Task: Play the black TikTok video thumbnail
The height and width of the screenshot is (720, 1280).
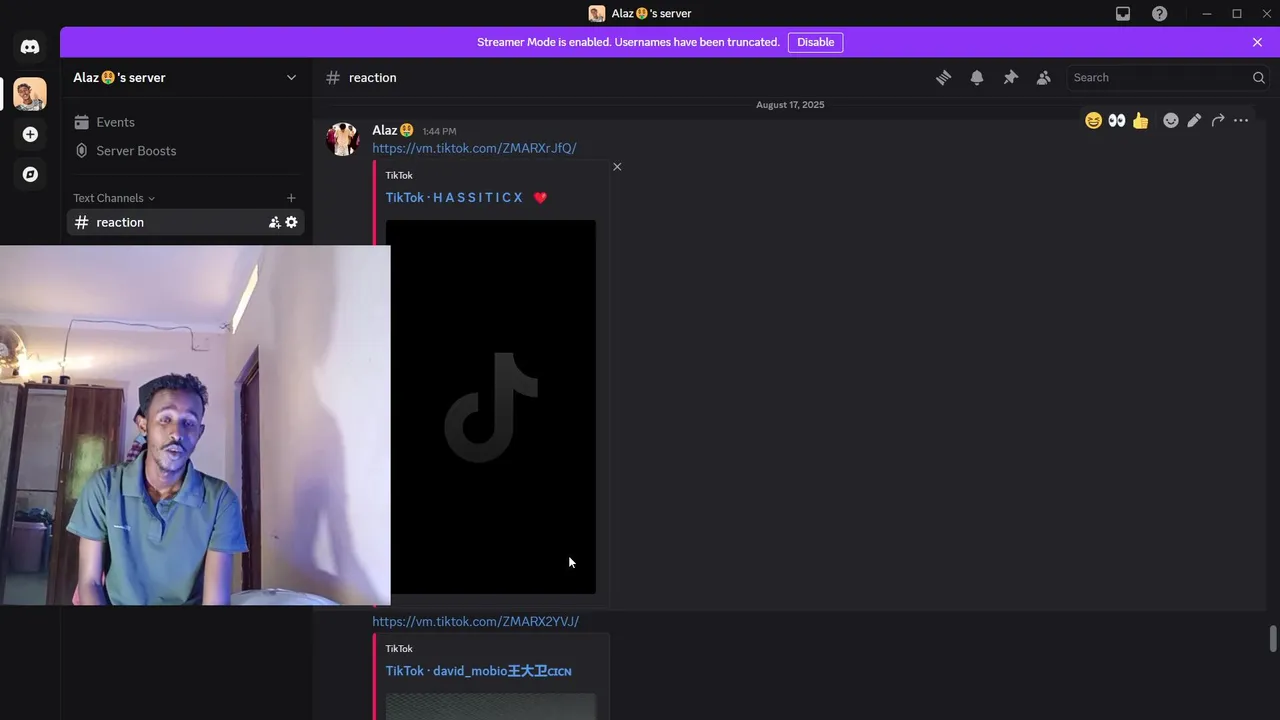Action: pyautogui.click(x=491, y=407)
